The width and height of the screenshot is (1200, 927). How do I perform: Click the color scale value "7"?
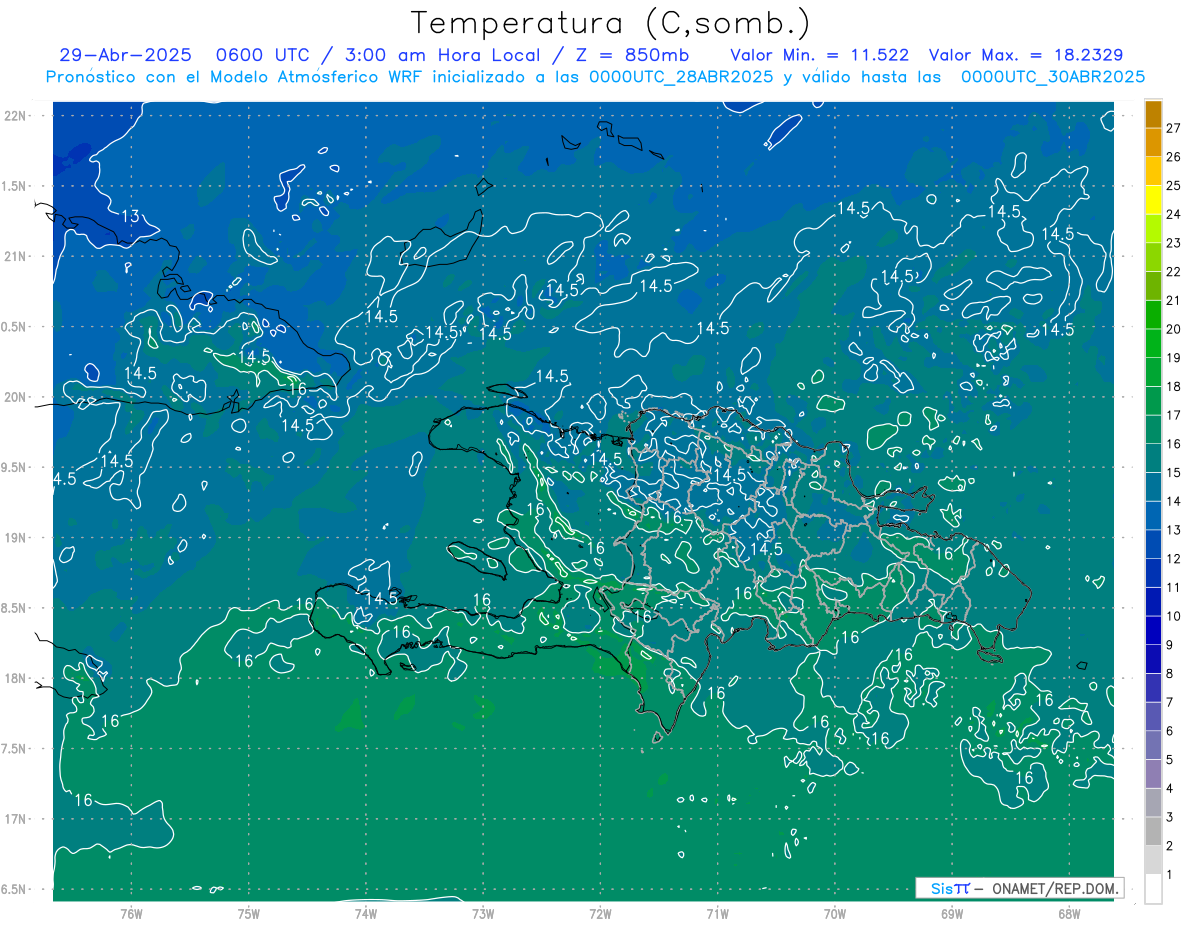pyautogui.click(x=1170, y=702)
